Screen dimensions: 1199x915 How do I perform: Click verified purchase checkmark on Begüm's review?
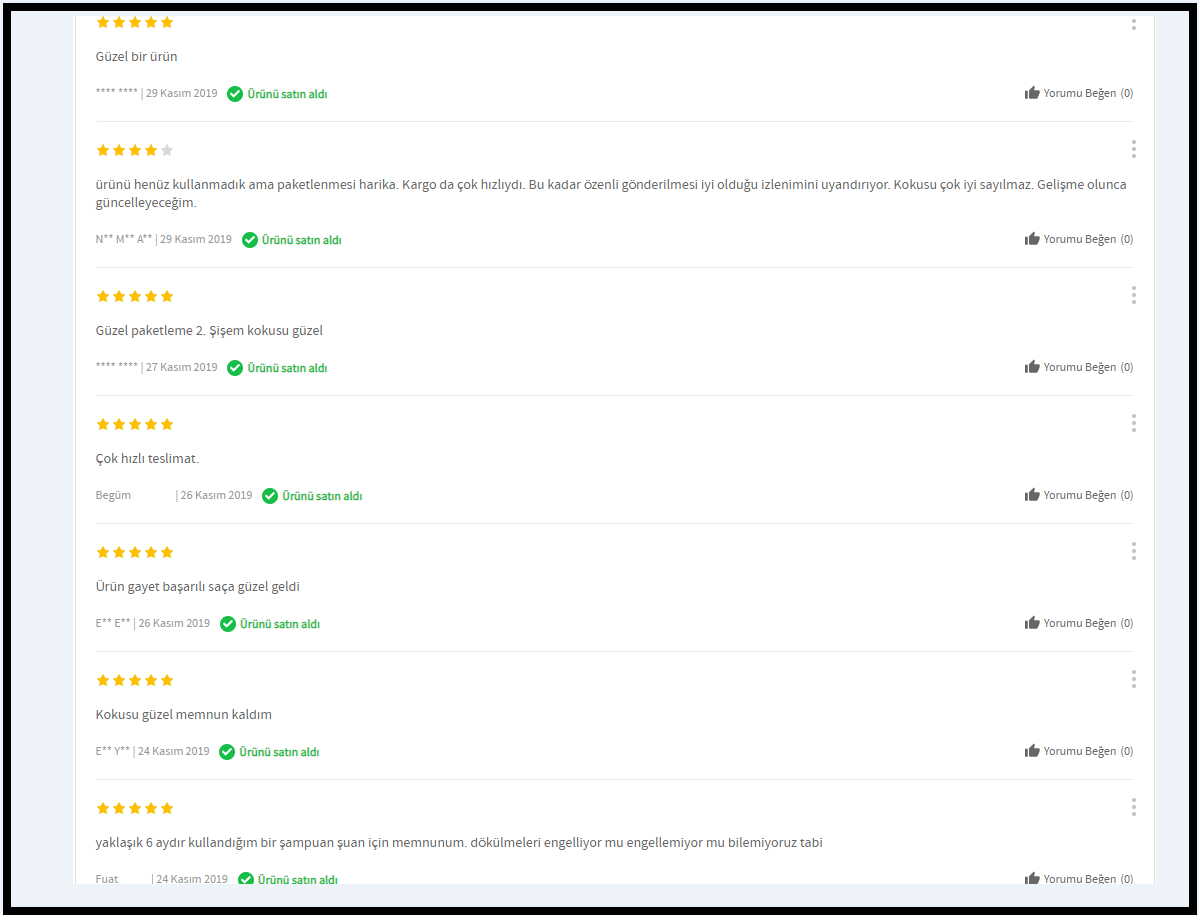tap(270, 496)
